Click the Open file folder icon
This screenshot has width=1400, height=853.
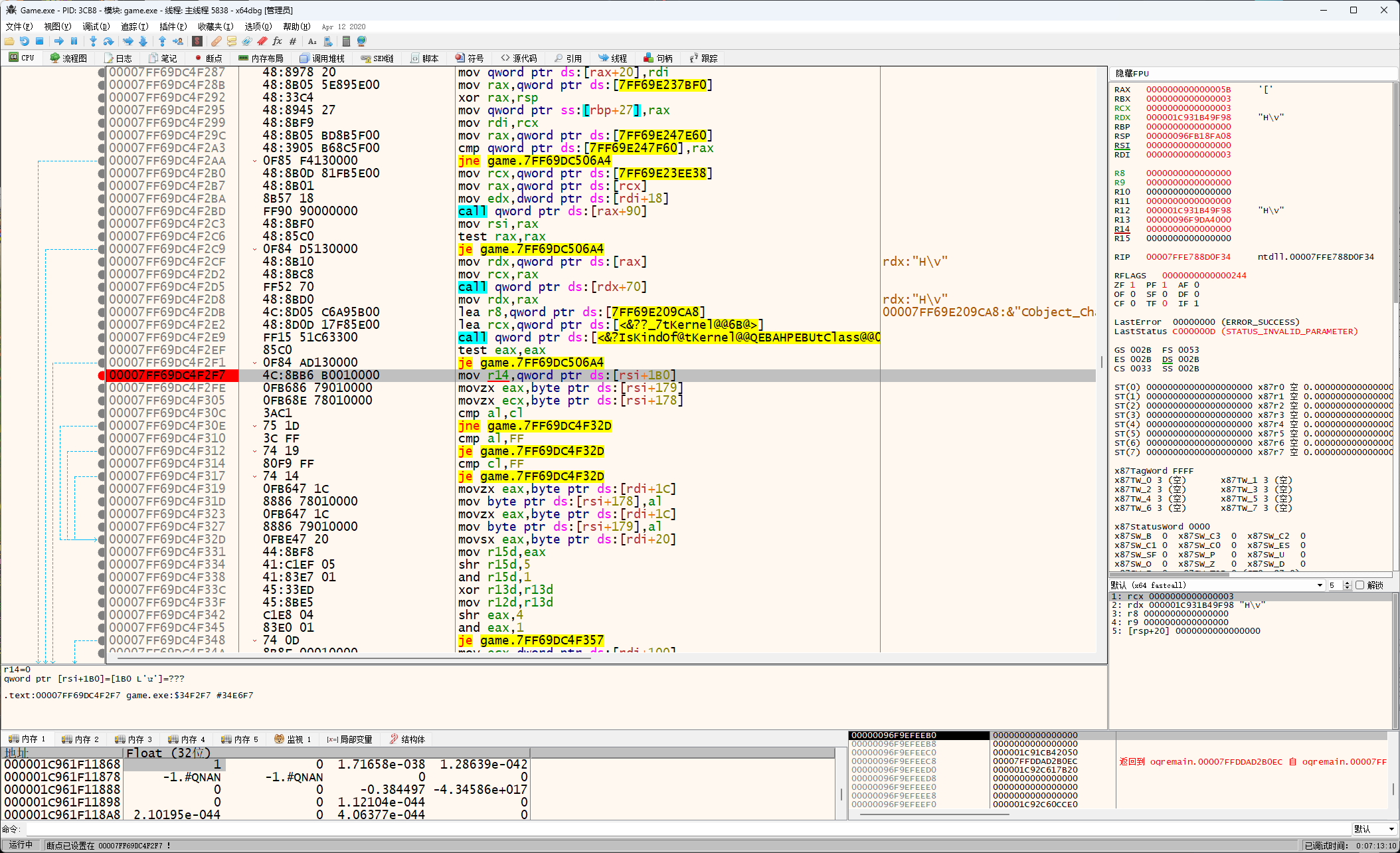pyautogui.click(x=9, y=41)
